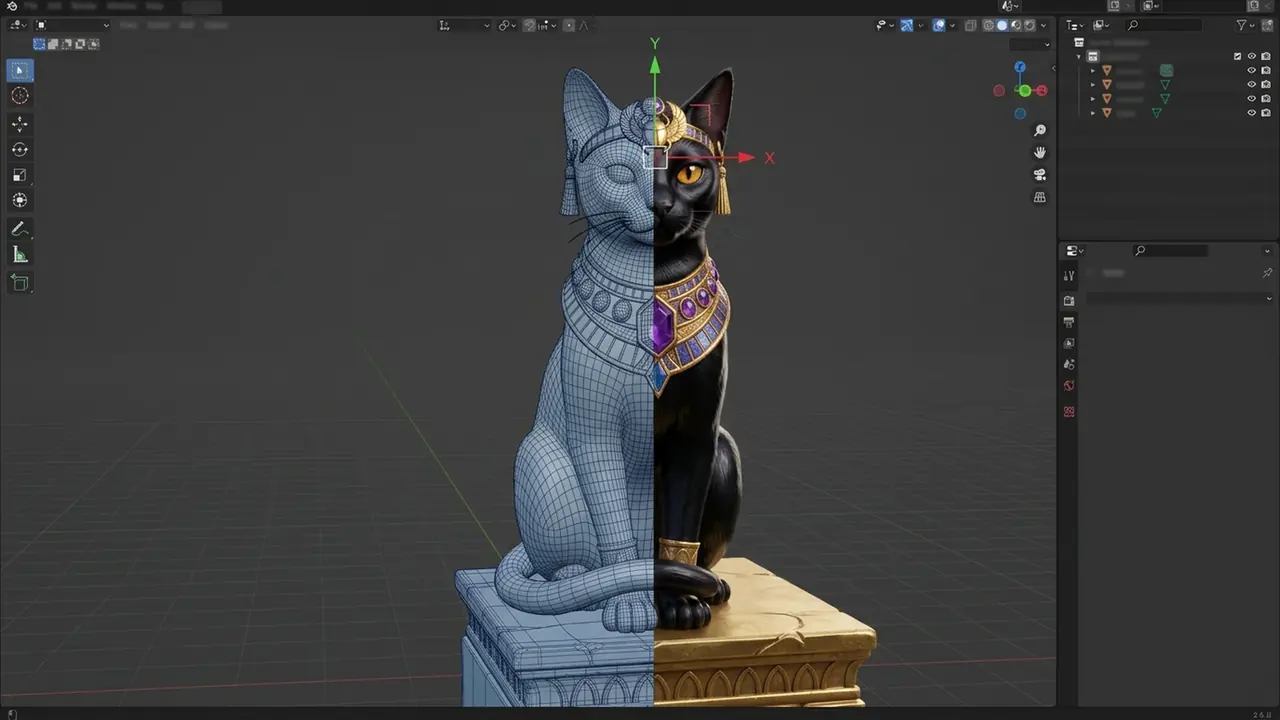
Task: Toggle viewport overlays button
Action: [939, 25]
